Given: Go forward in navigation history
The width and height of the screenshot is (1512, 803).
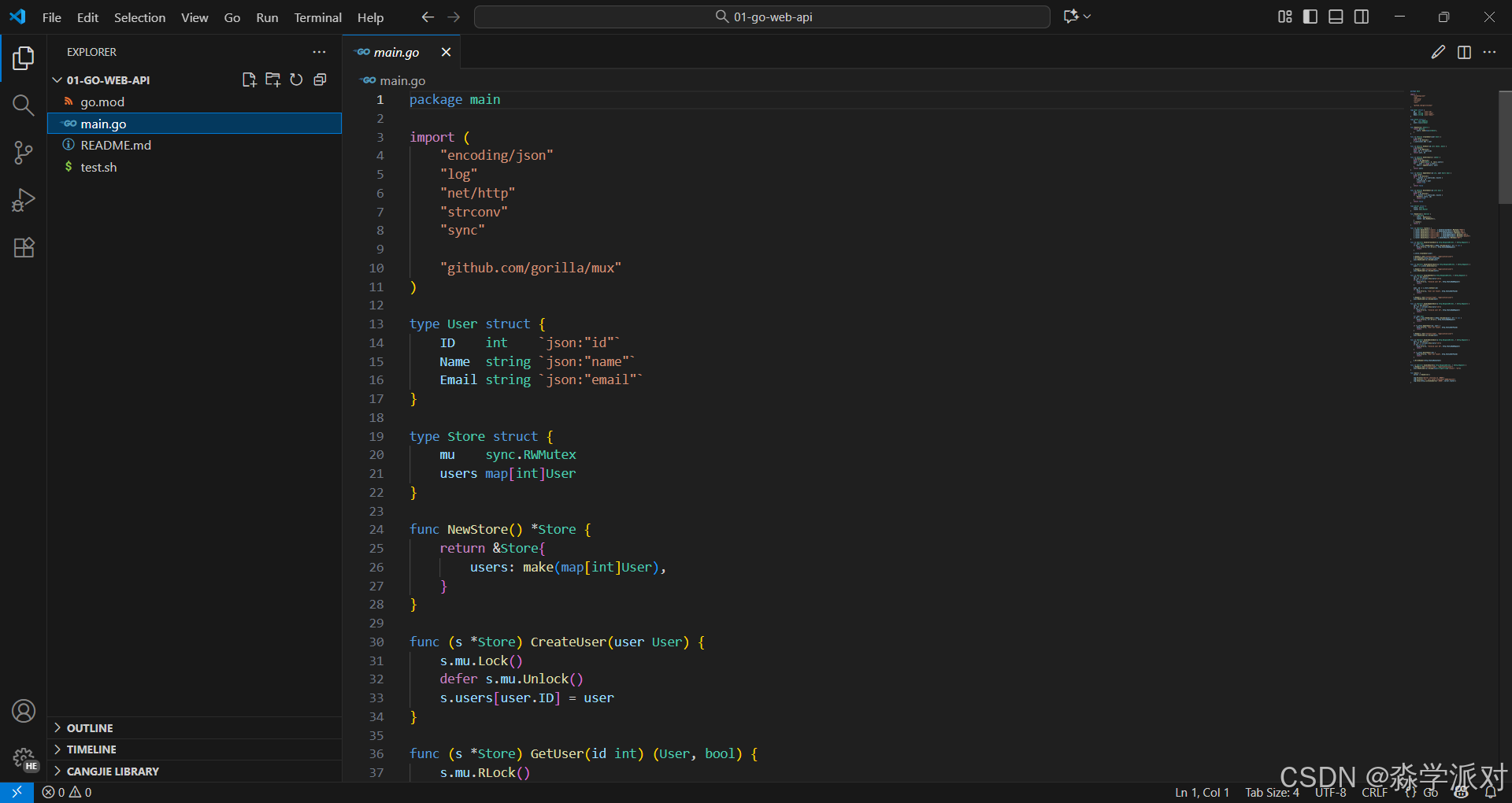Looking at the screenshot, I should [454, 17].
